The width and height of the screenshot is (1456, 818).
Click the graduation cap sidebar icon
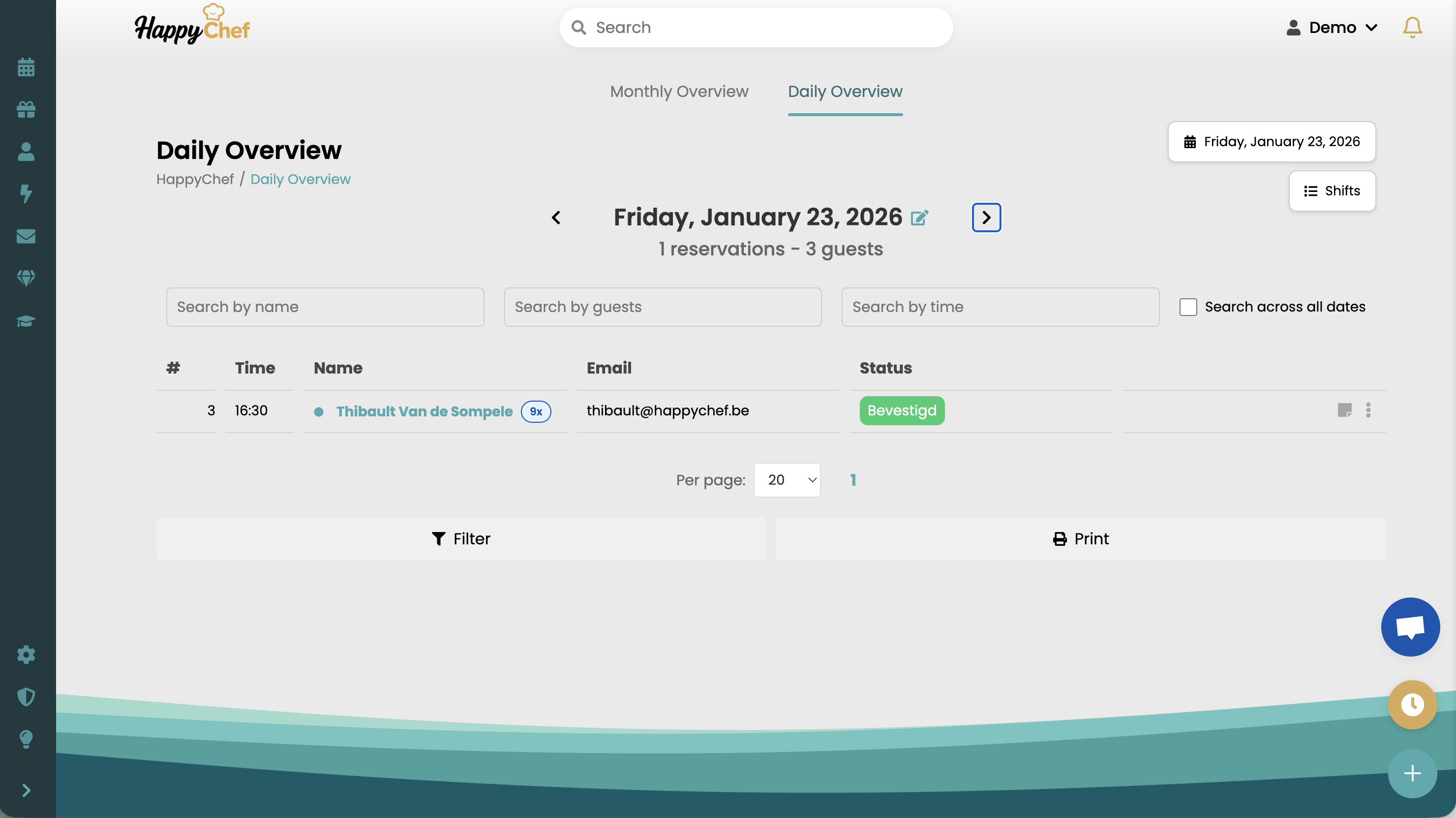point(26,321)
